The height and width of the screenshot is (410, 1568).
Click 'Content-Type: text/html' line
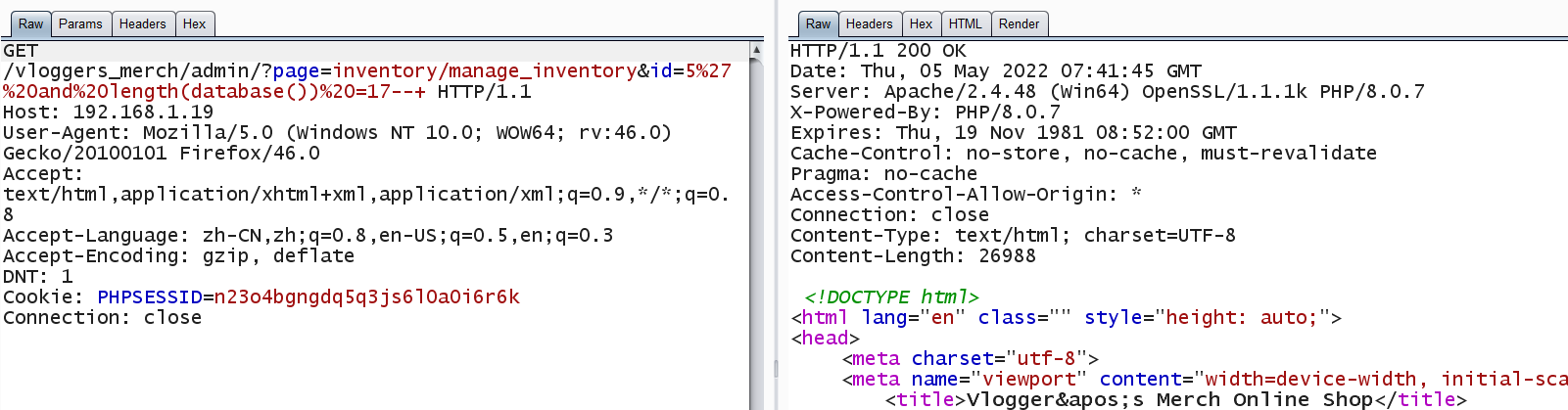click(1013, 236)
